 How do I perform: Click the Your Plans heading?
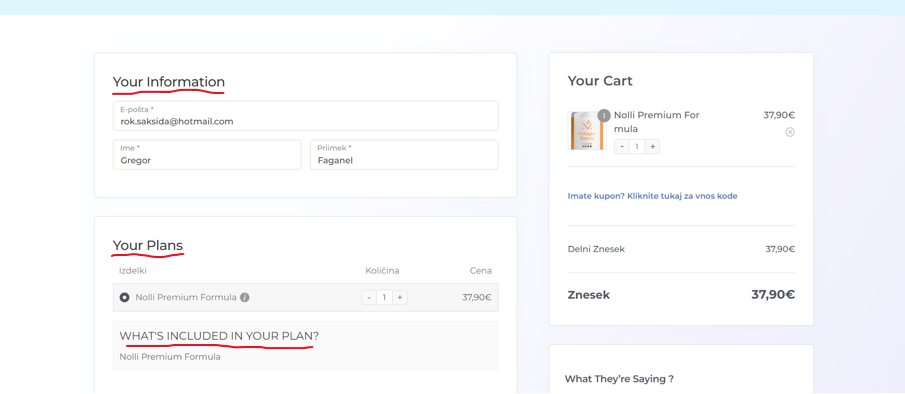tap(148, 246)
